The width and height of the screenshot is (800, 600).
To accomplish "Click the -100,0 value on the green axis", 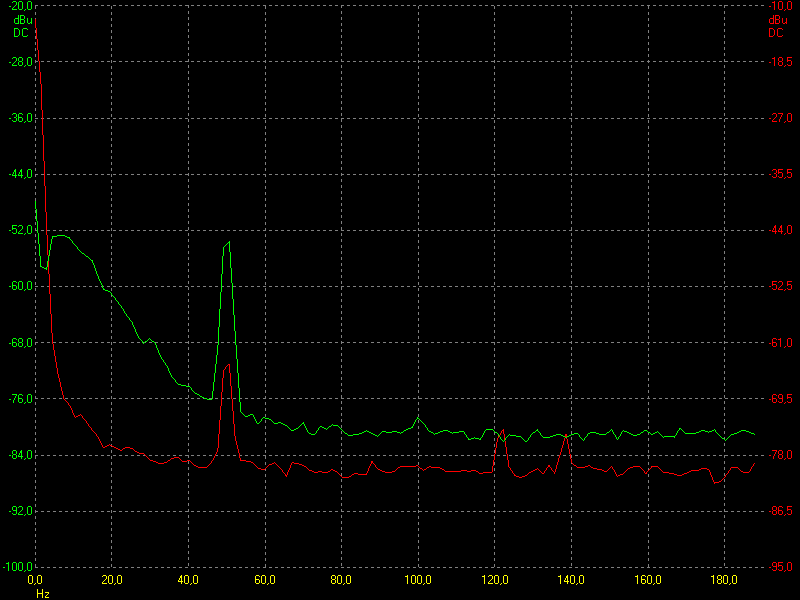I will click(18, 567).
